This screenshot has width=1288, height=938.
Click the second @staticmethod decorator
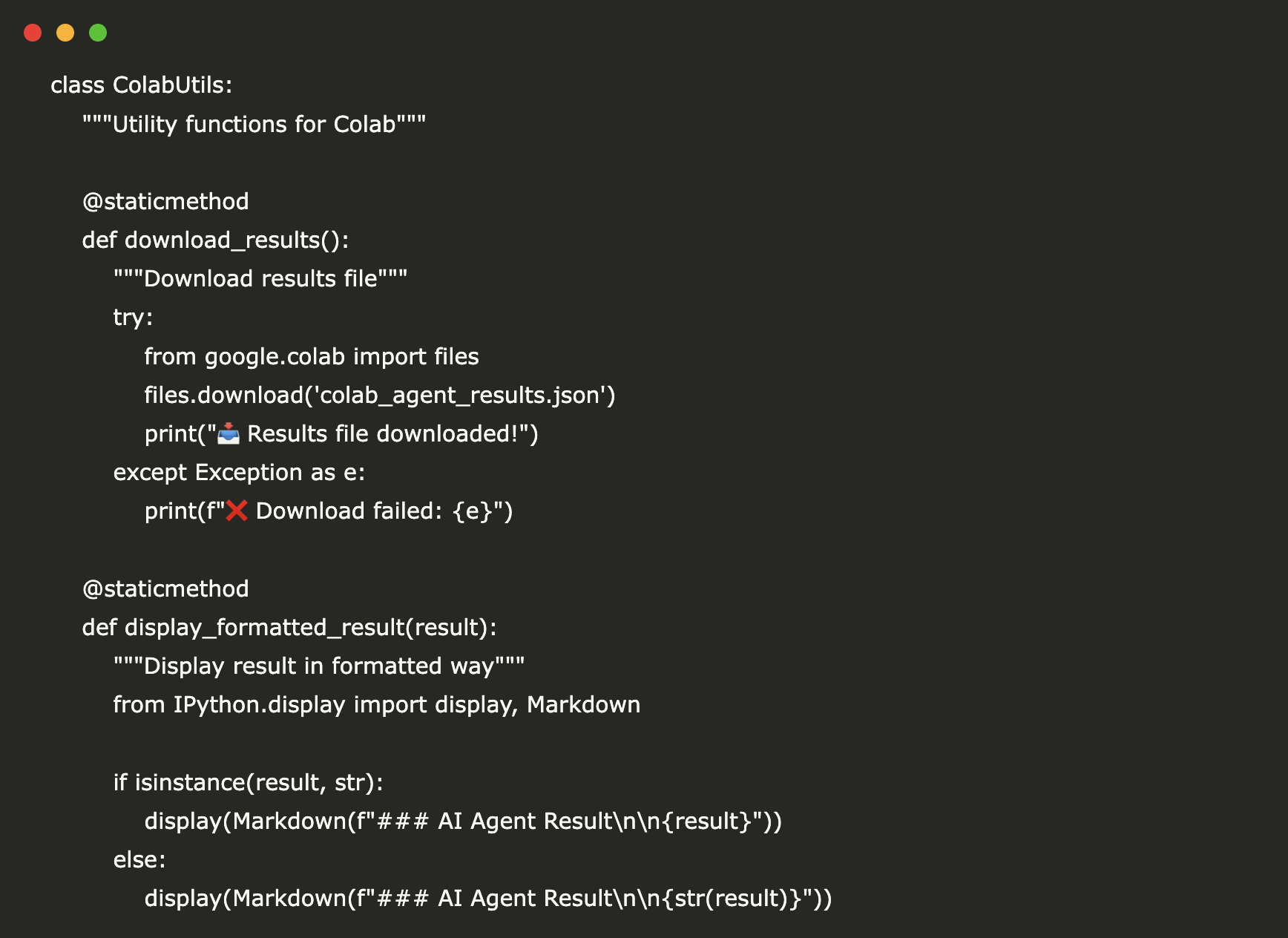(165, 588)
